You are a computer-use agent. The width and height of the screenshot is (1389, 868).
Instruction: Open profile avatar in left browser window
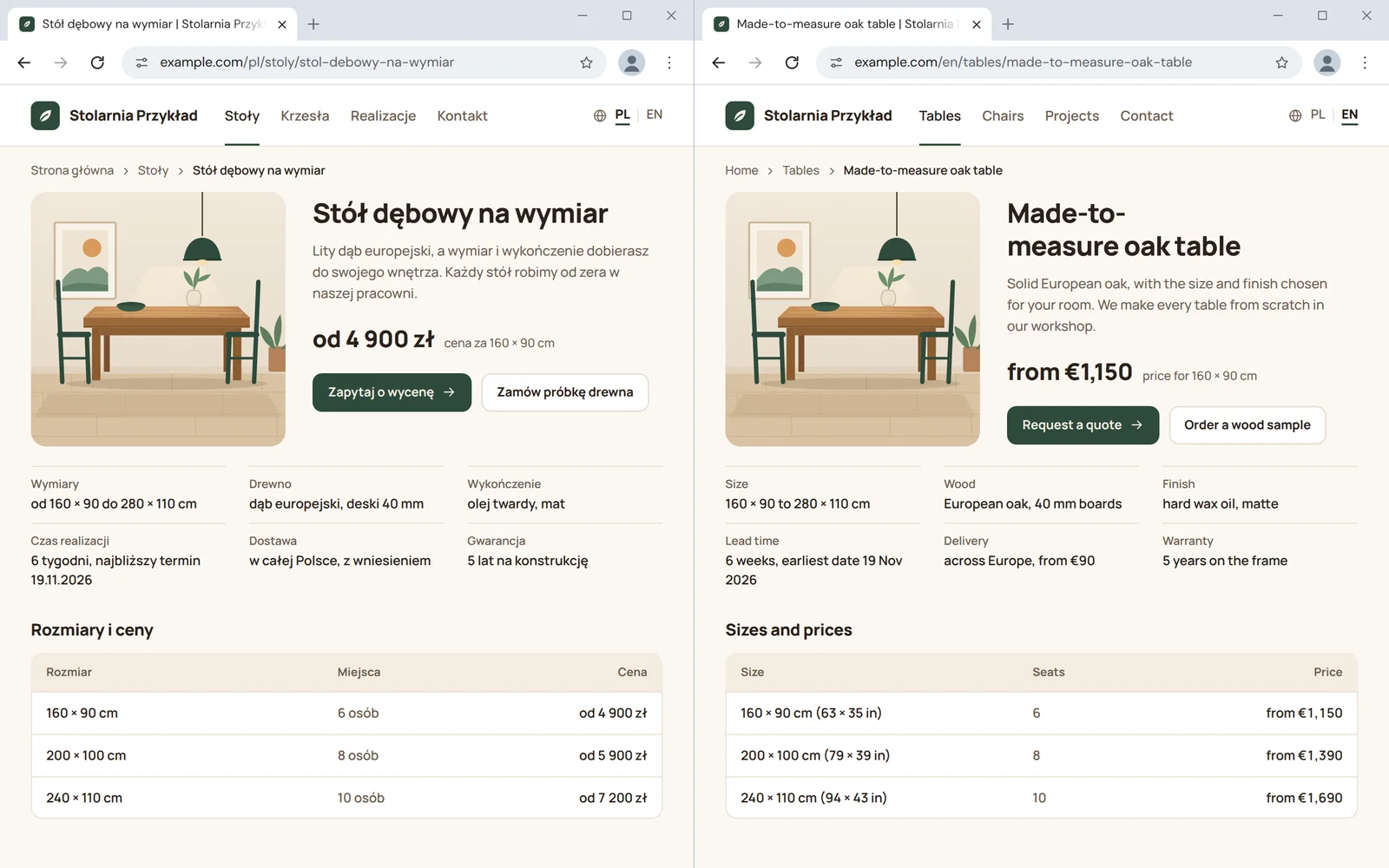click(x=632, y=62)
